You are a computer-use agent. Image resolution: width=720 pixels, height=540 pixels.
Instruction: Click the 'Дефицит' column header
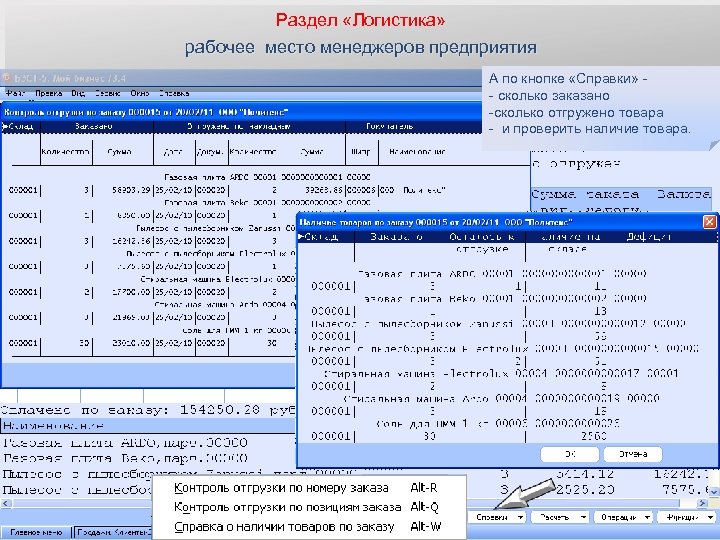coord(648,237)
